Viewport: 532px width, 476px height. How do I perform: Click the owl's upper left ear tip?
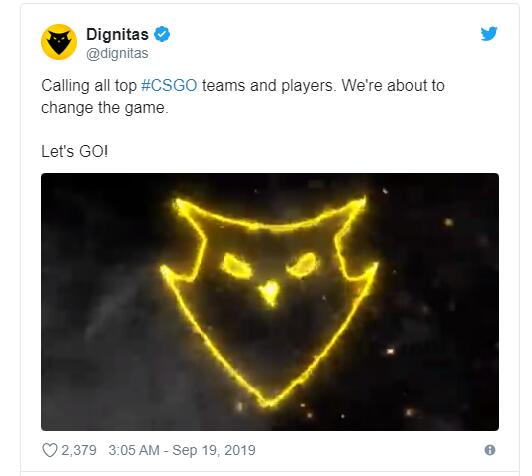177,203
